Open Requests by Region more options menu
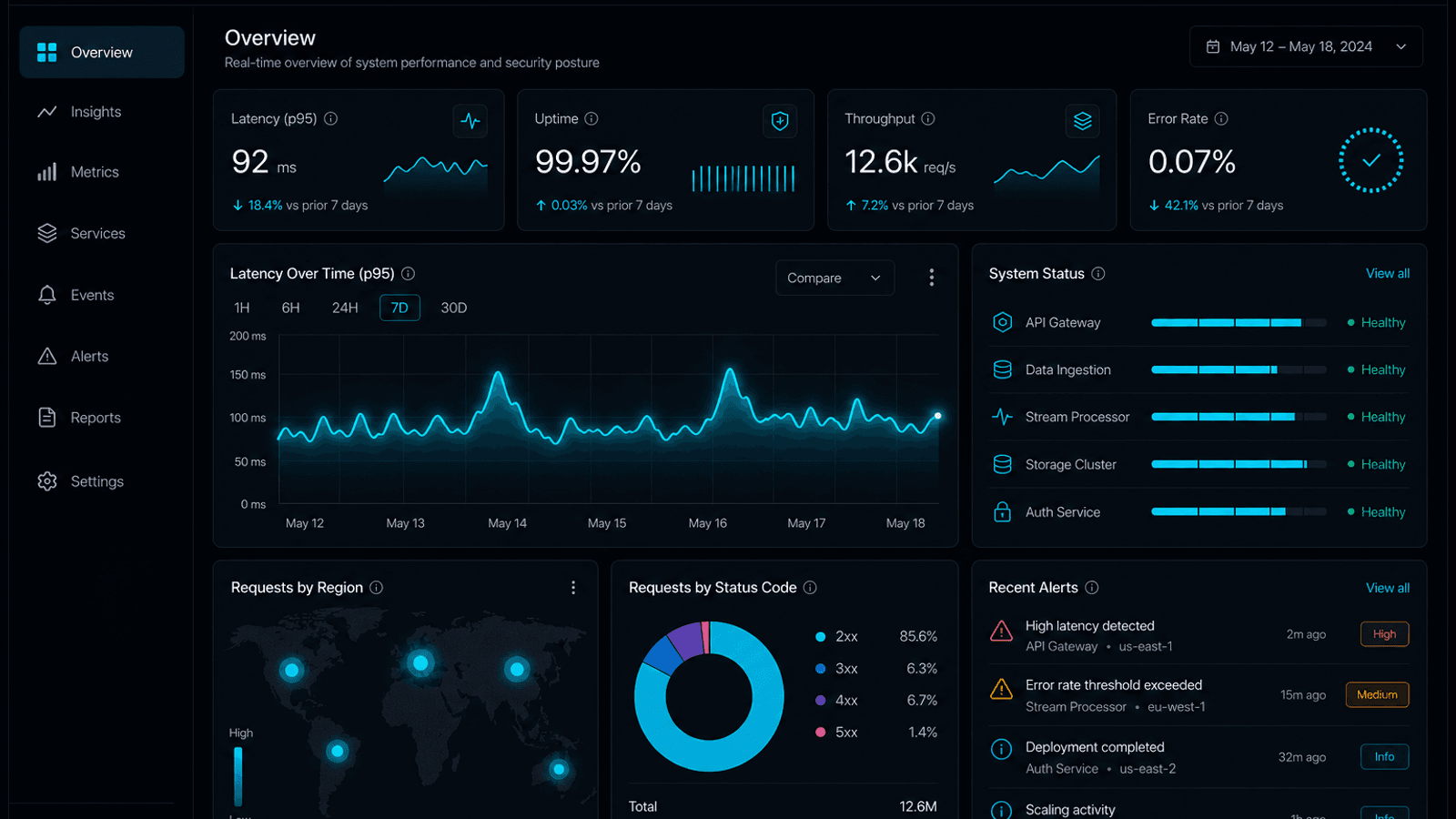Screen dimensions: 1456x819 (x=573, y=588)
